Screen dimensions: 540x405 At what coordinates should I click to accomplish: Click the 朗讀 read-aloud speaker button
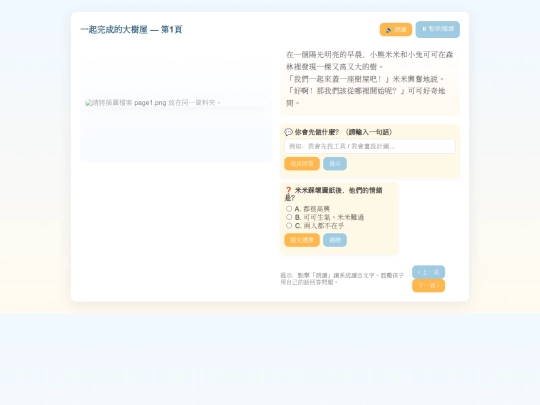point(396,30)
